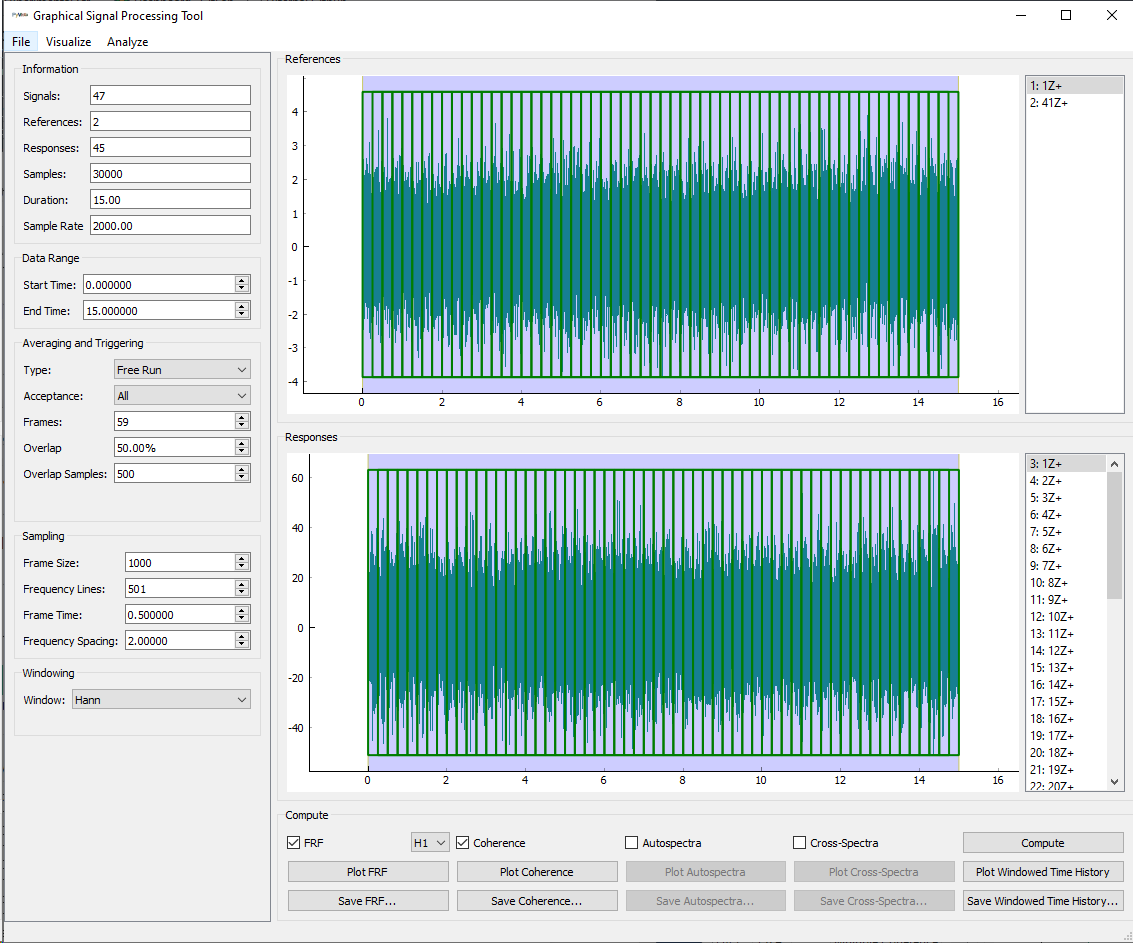
Task: Open the Analyze menu
Action: click(127, 42)
